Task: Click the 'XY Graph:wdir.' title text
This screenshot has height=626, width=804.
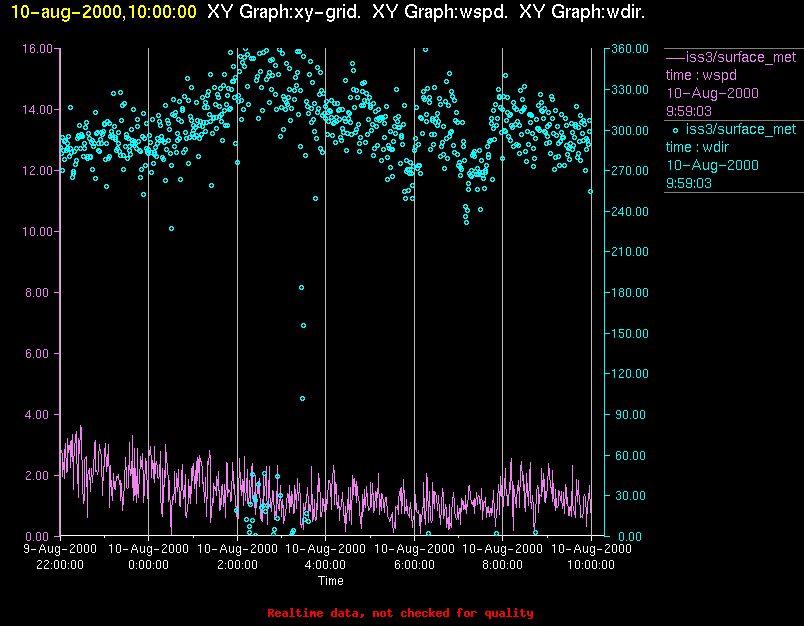Action: point(582,12)
